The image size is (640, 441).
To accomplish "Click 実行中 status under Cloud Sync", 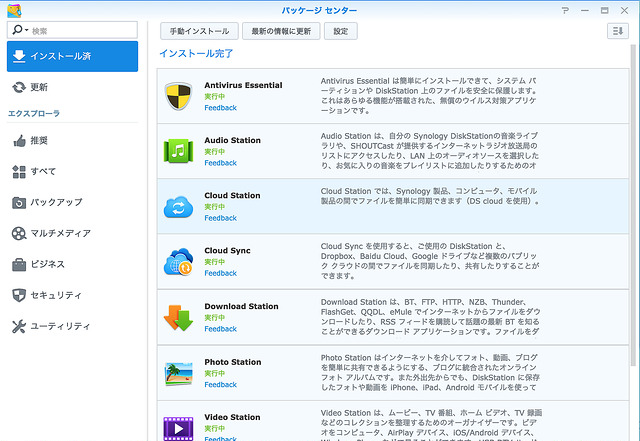I will (215, 262).
